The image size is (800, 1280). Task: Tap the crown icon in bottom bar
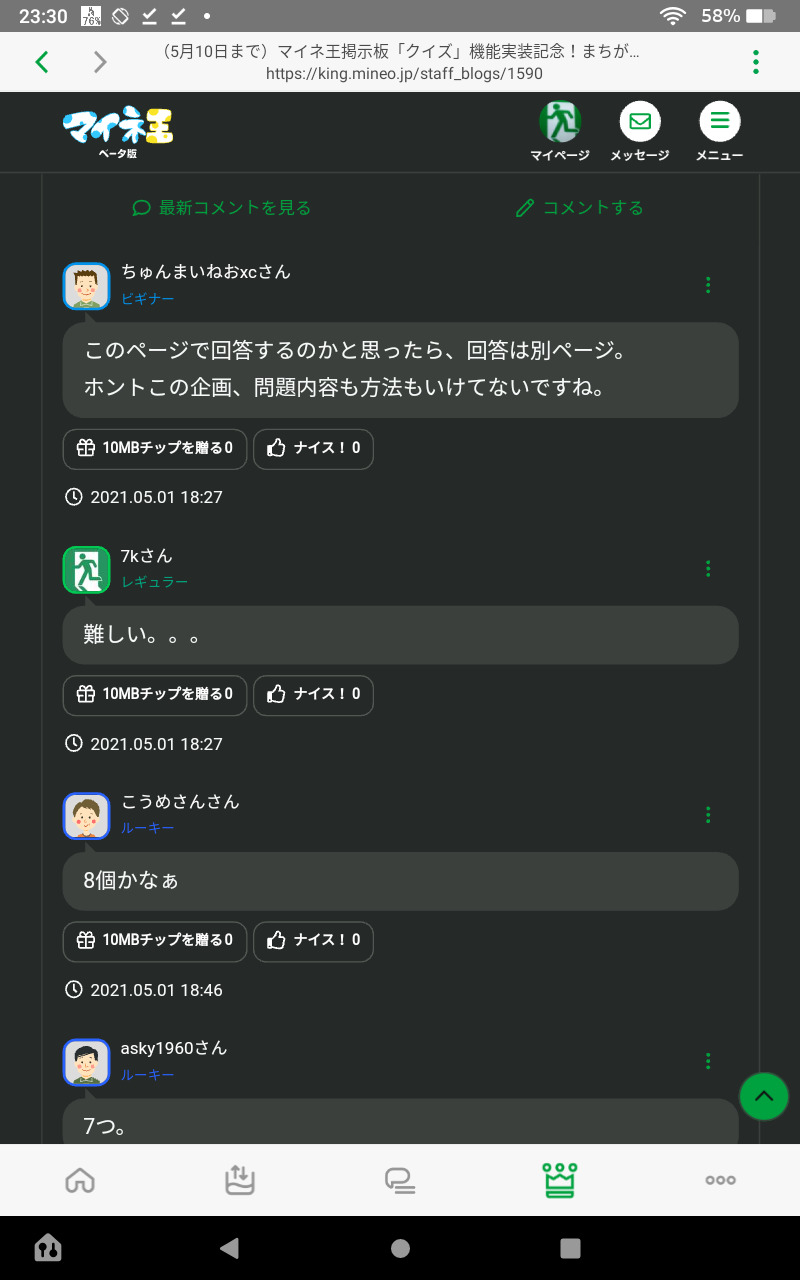coord(560,1180)
